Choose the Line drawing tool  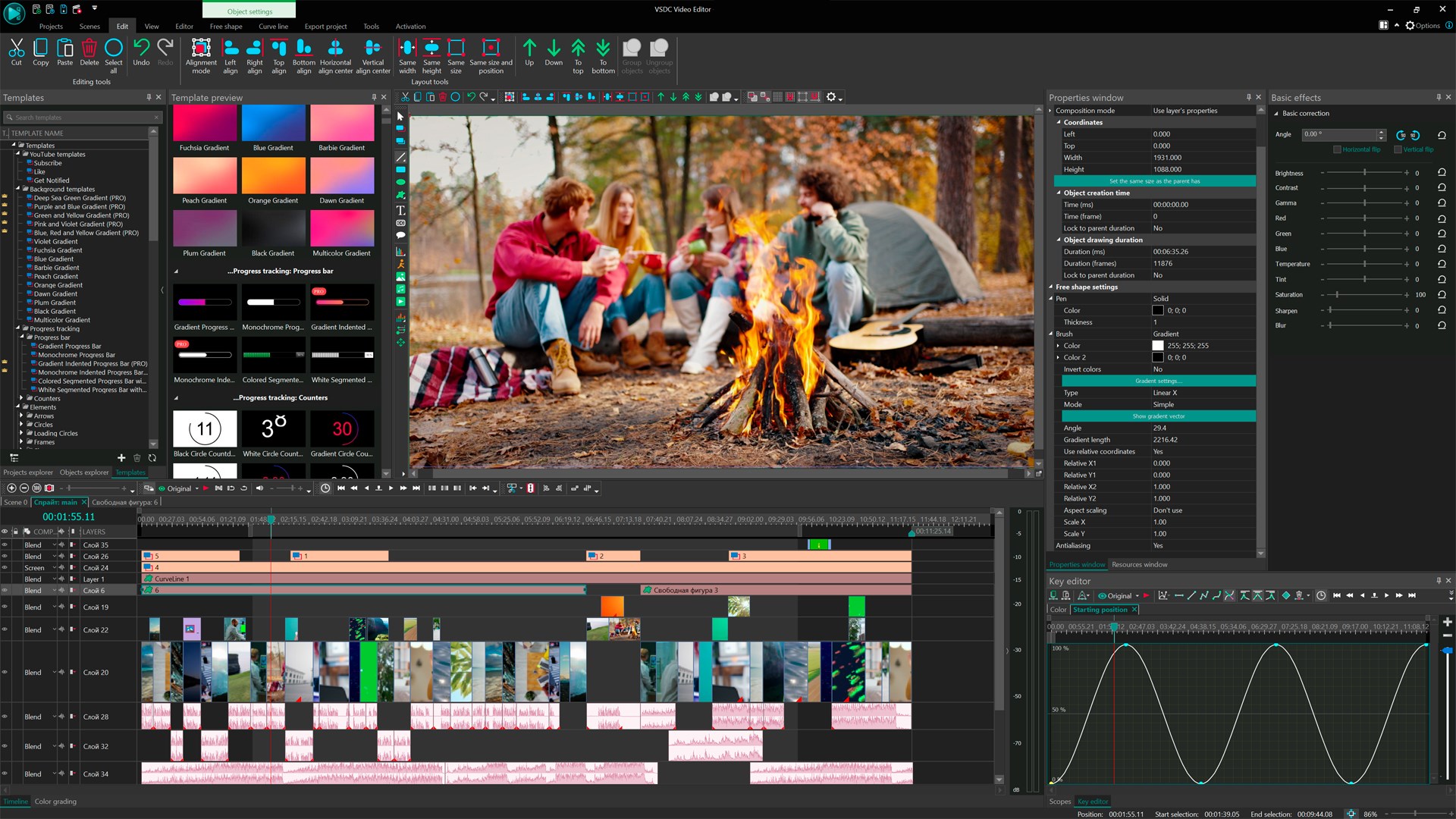[x=400, y=157]
